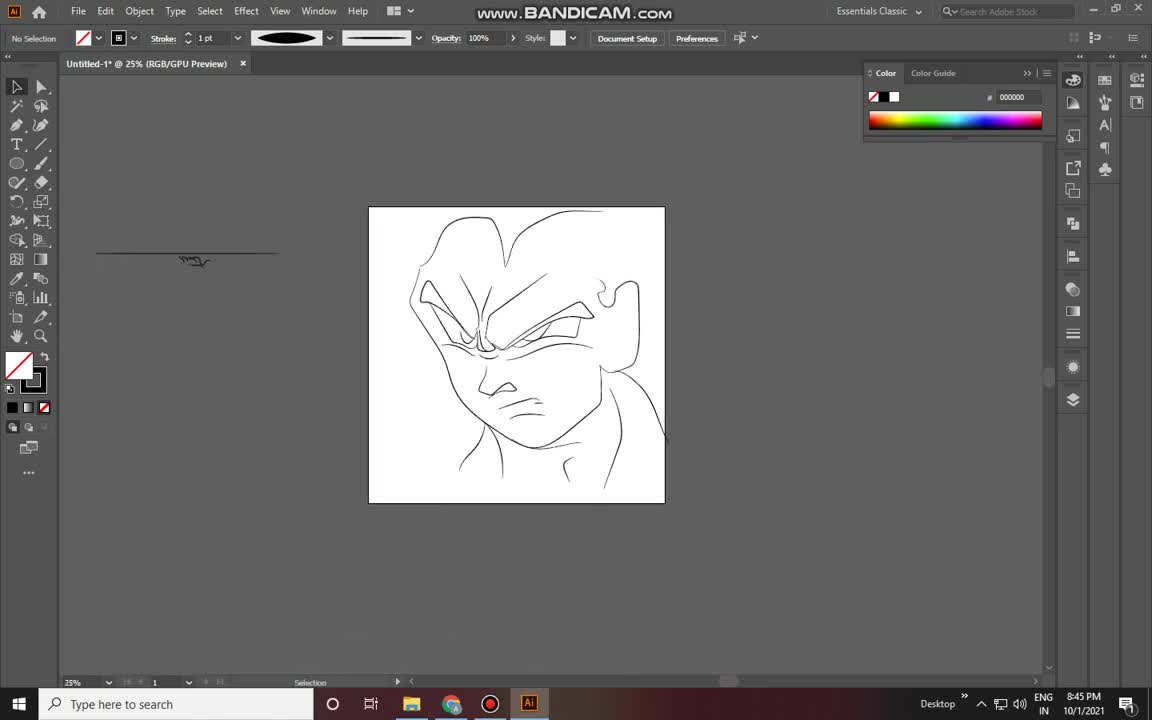1152x720 pixels.
Task: Expand the Opacity slider arrow
Action: pos(513,38)
